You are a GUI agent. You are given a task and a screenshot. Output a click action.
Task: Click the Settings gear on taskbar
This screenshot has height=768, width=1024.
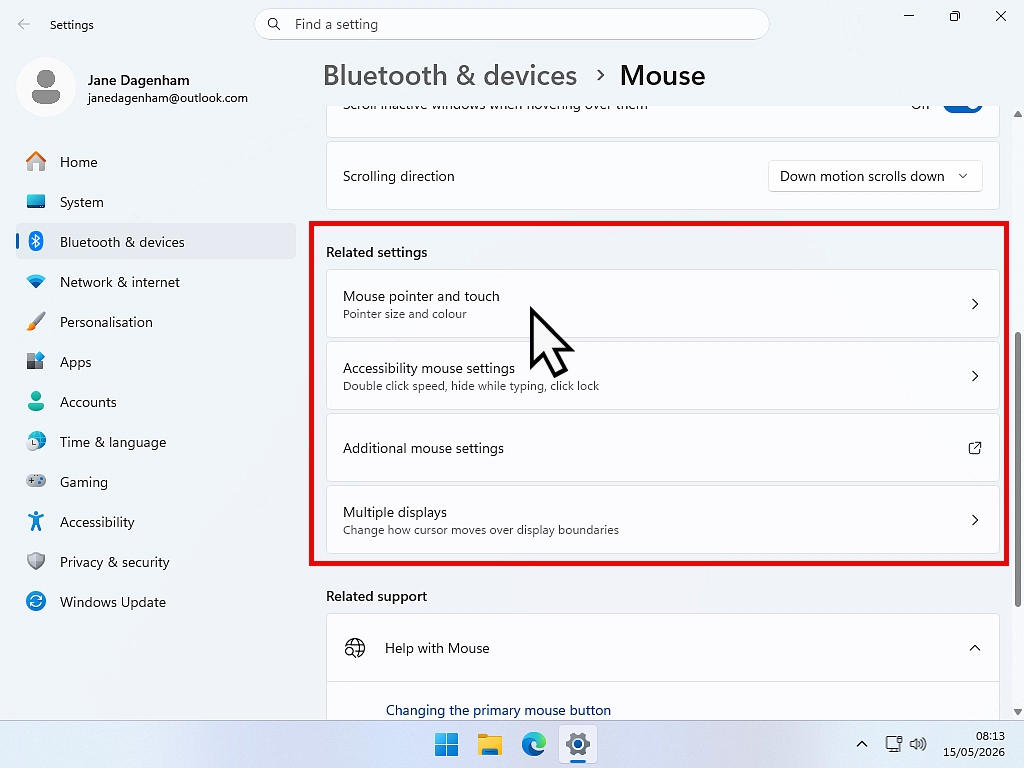click(578, 744)
